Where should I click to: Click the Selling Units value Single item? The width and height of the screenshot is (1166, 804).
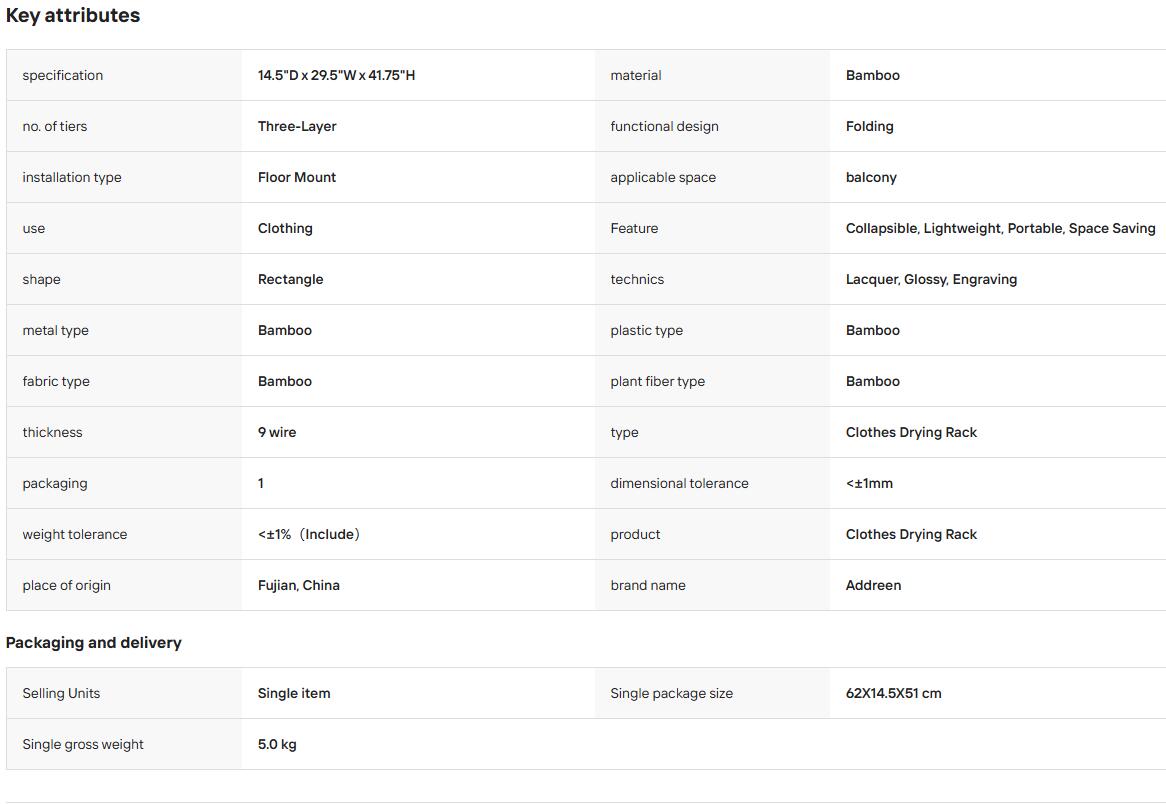click(294, 693)
